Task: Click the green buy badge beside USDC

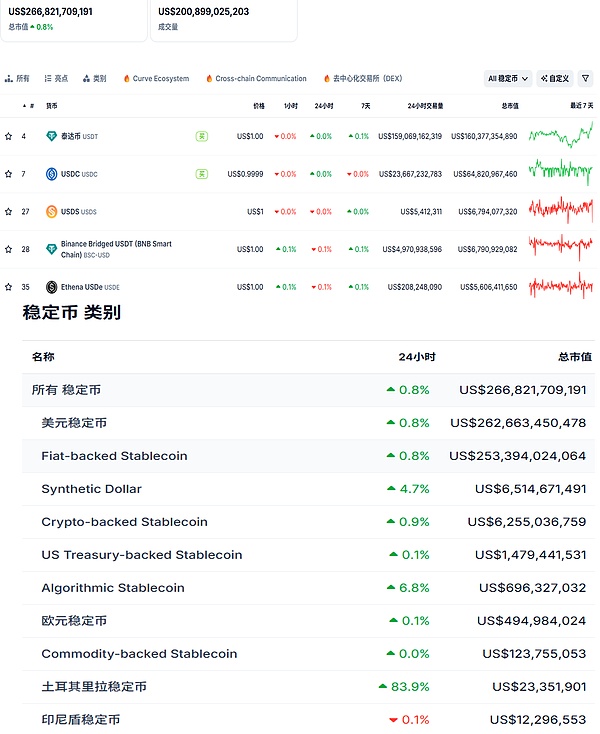Action: click(201, 174)
